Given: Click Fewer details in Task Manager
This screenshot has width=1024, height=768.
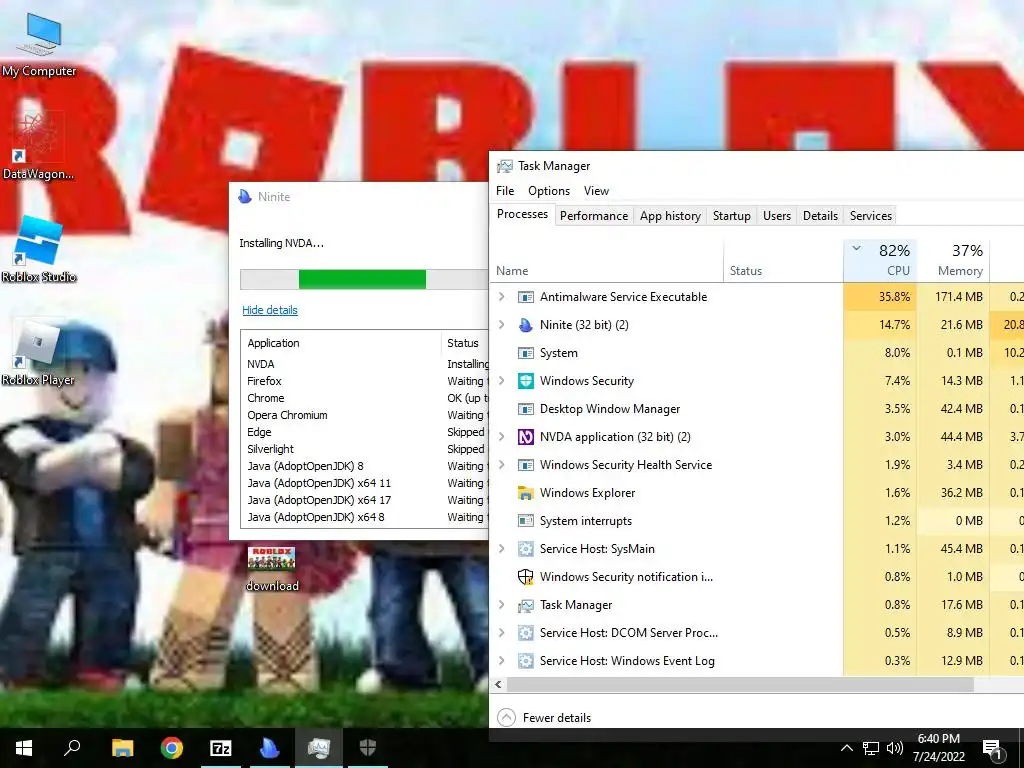Looking at the screenshot, I should 544,718.
